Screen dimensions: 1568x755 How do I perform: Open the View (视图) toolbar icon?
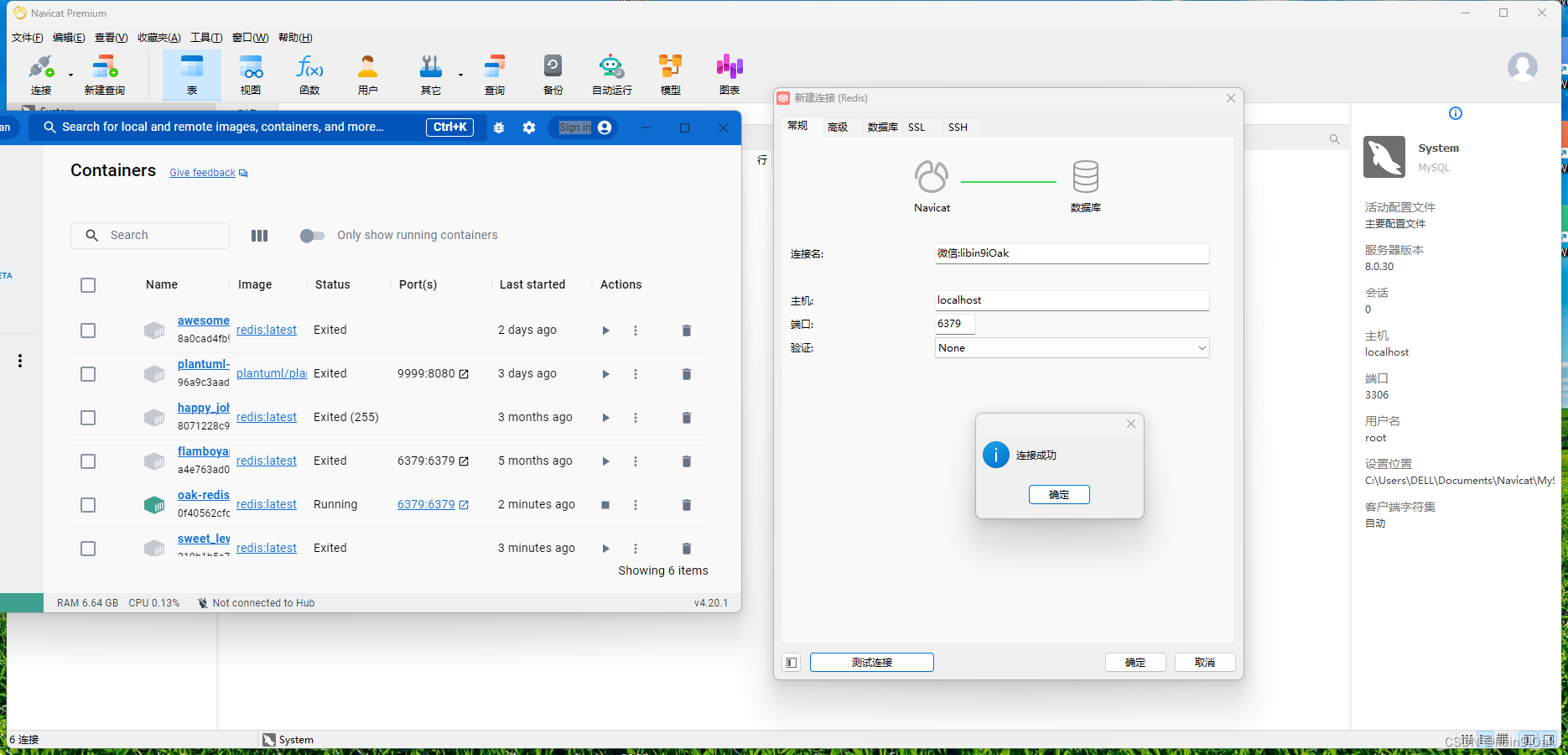click(251, 75)
